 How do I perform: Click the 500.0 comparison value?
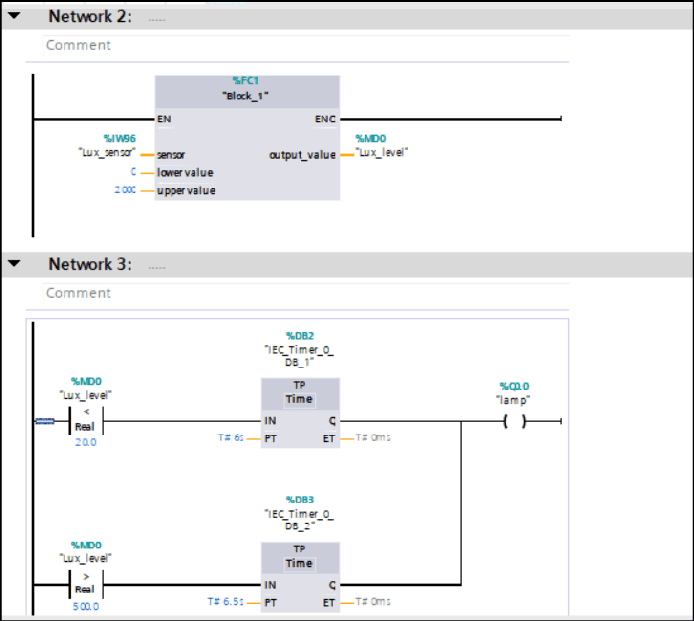86,606
